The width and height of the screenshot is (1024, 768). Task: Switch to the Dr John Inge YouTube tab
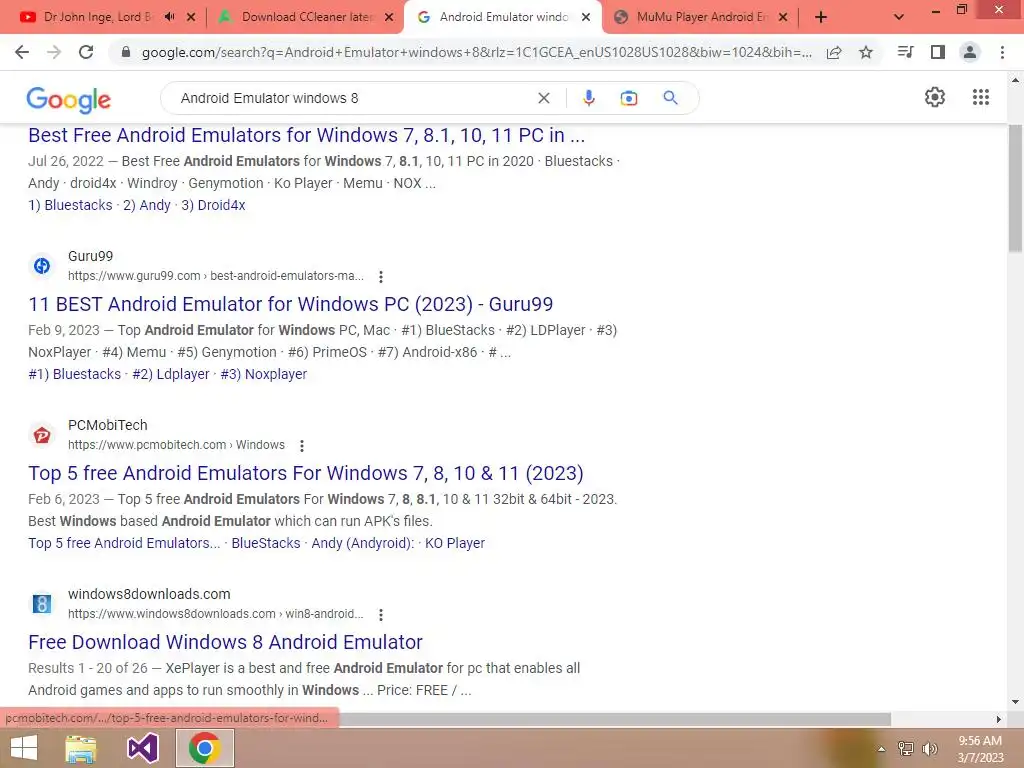[x=98, y=17]
